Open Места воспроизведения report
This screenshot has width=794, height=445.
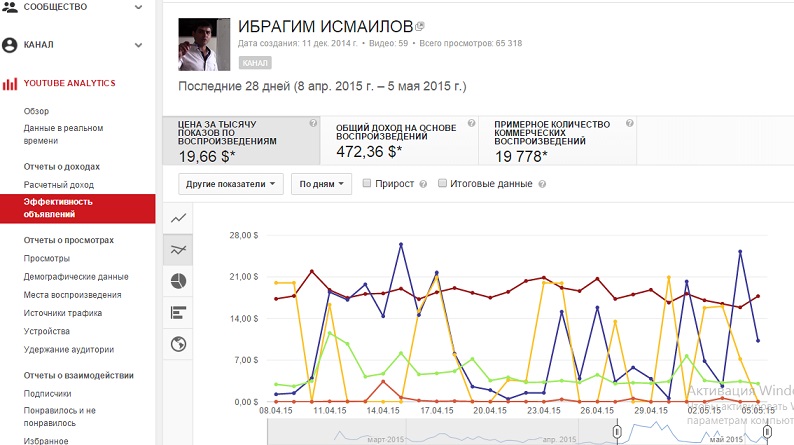(x=72, y=295)
